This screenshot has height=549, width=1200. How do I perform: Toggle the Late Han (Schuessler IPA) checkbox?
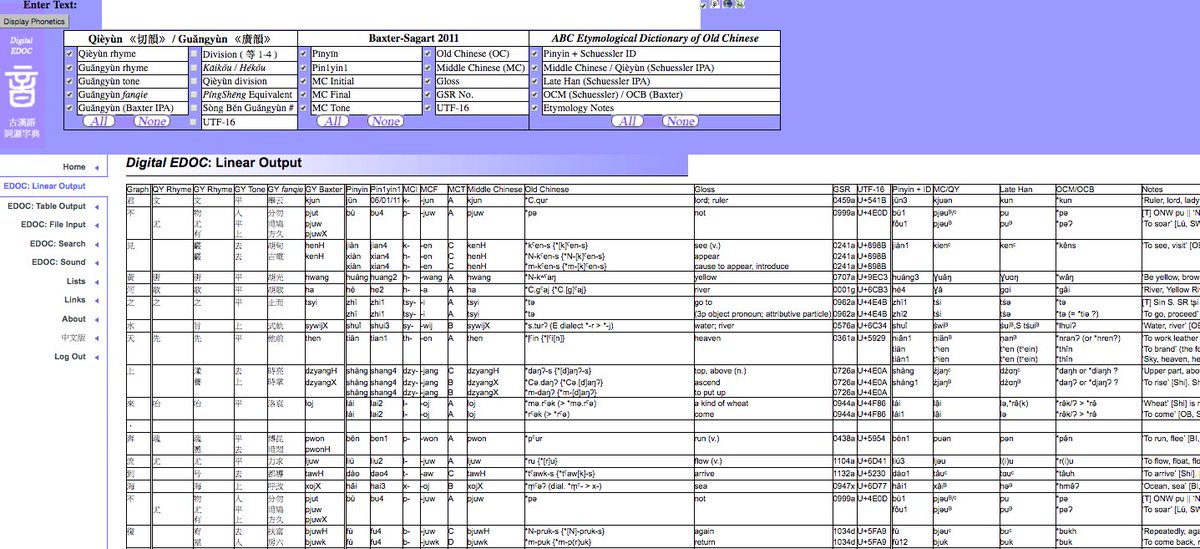[x=535, y=81]
